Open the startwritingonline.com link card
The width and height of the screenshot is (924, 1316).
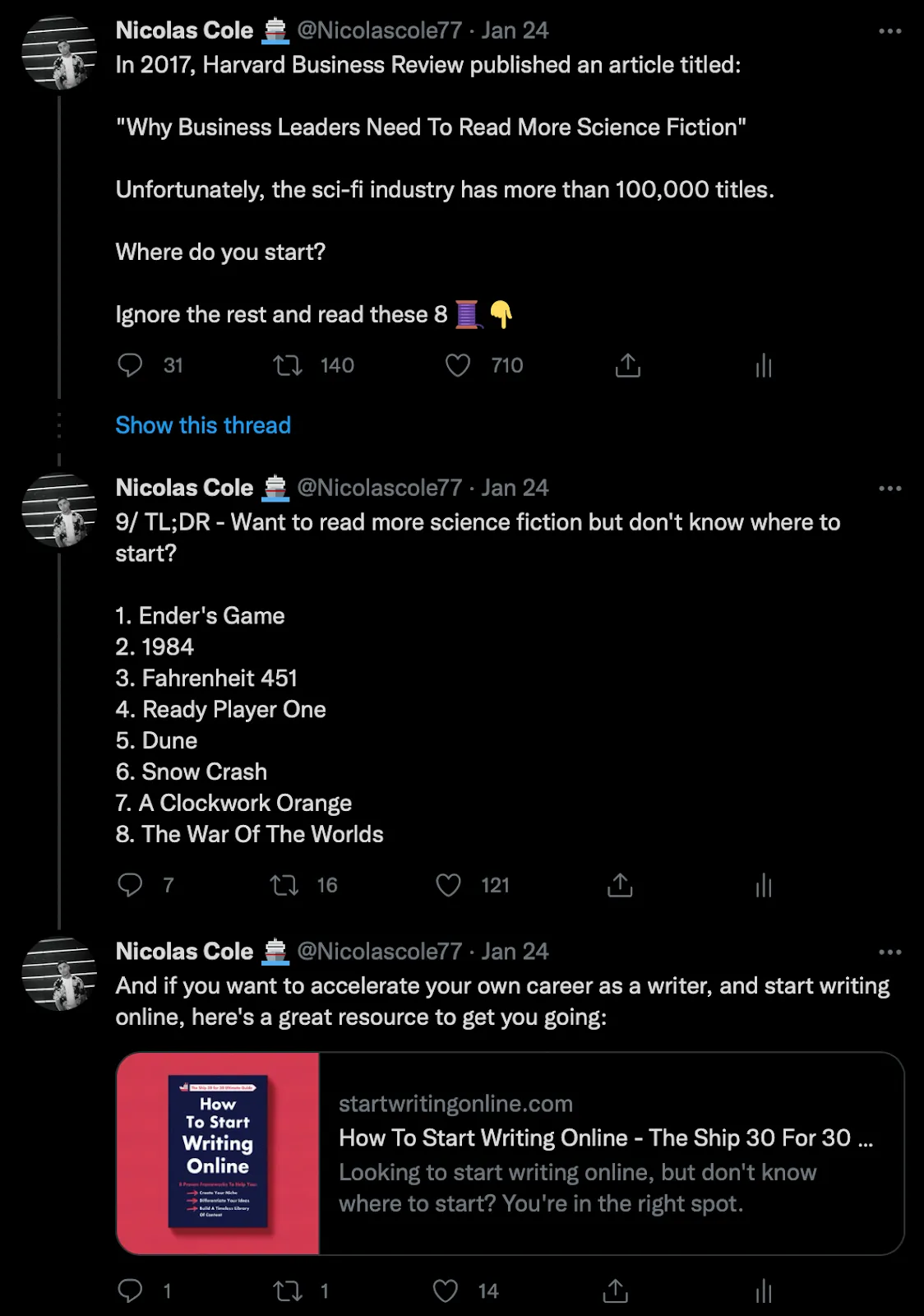pos(511,1153)
